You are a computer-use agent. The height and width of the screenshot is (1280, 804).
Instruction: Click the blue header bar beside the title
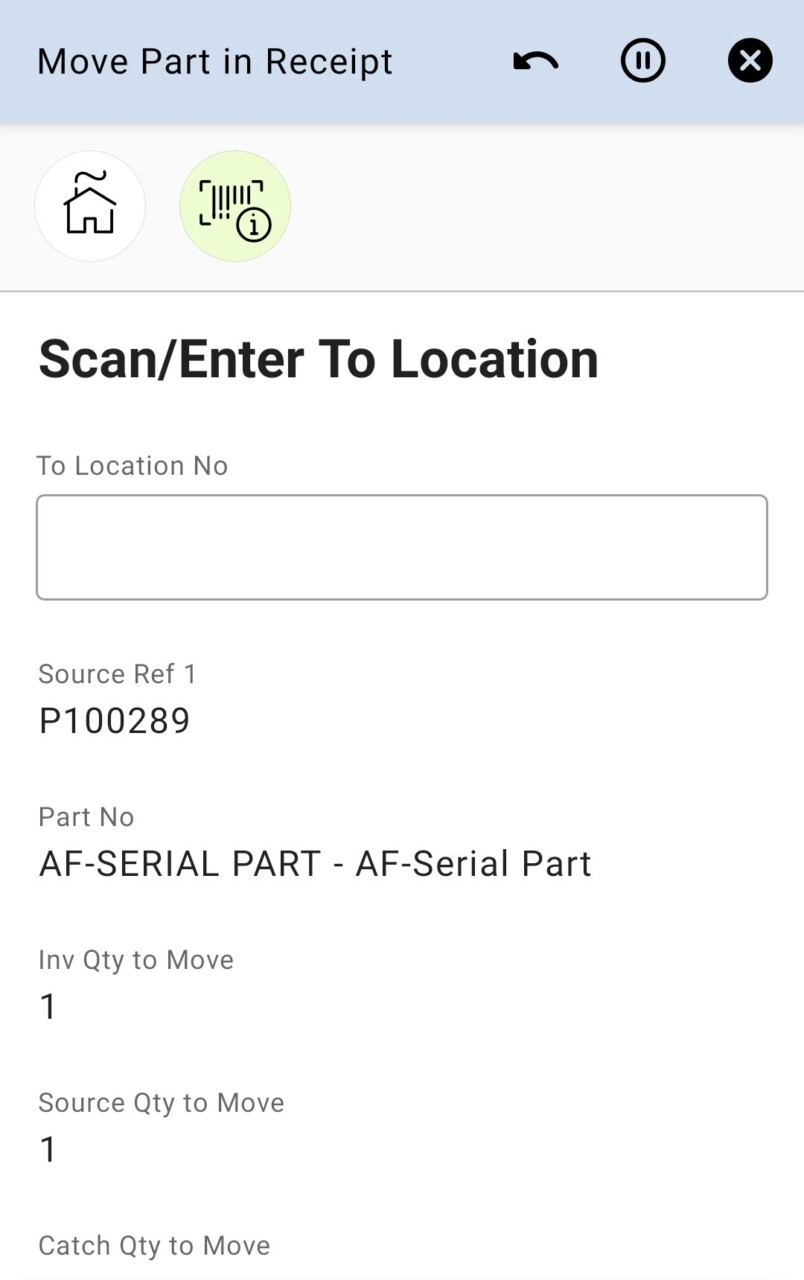(450, 62)
